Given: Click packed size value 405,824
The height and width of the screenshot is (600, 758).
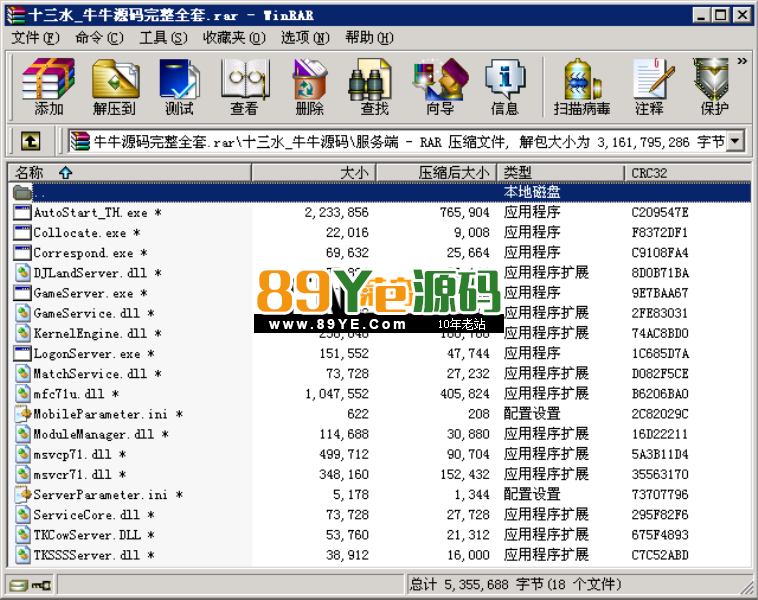Looking at the screenshot, I should click(465, 394).
